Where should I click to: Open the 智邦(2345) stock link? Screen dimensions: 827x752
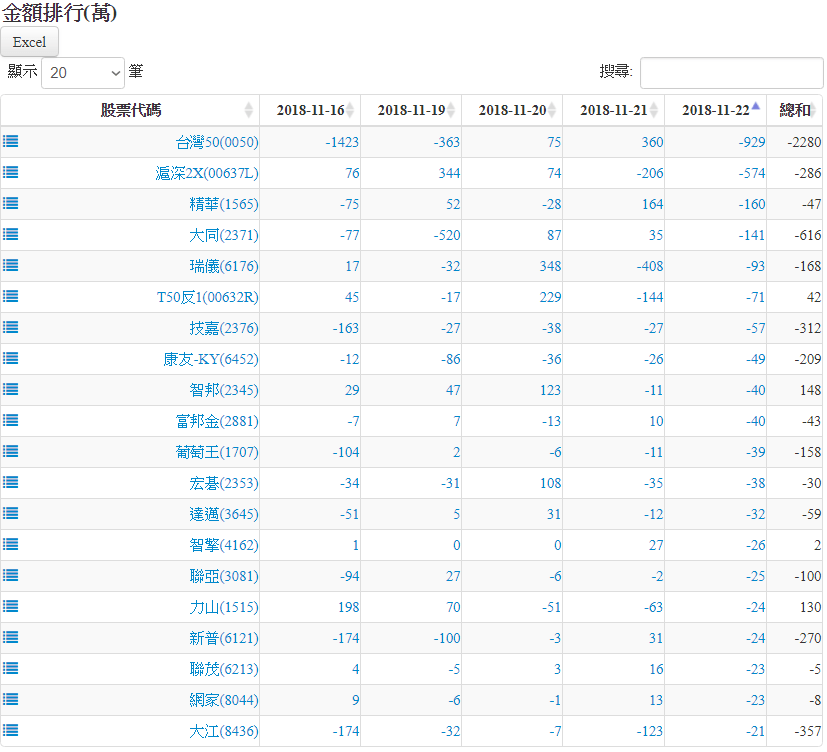coord(223,391)
